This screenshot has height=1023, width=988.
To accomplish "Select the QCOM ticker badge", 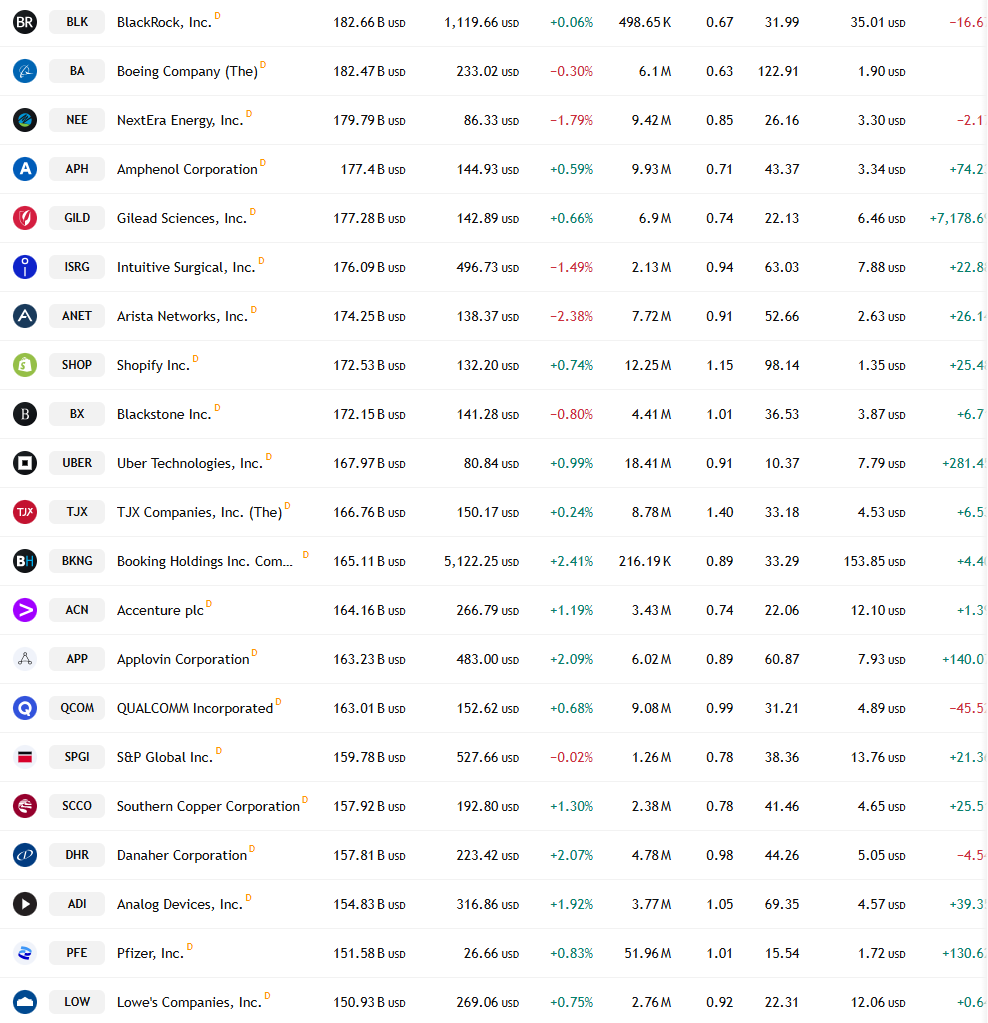I will [77, 708].
